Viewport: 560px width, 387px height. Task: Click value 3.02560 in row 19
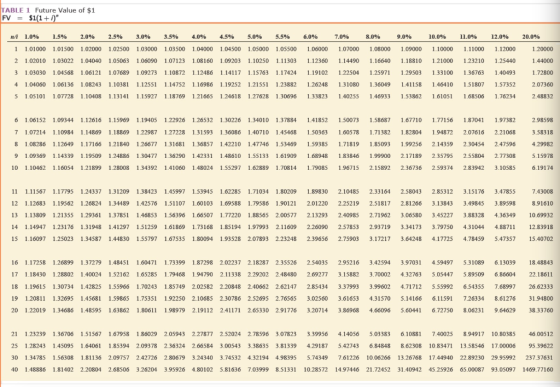(x=317, y=298)
